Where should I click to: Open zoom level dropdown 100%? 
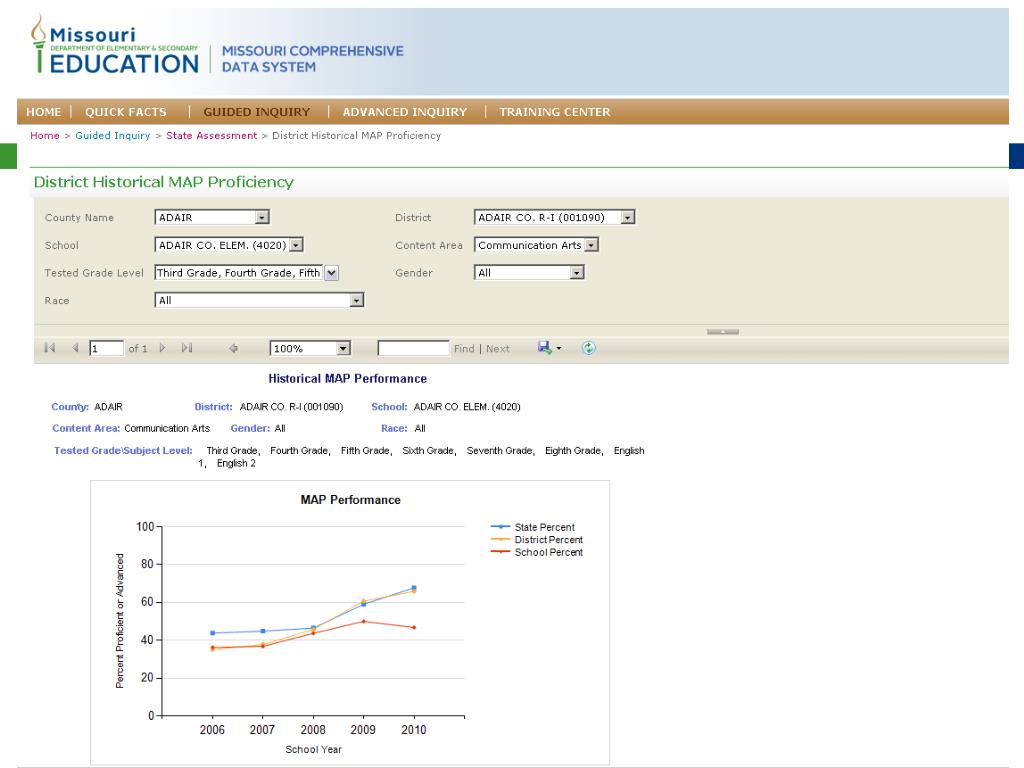tap(310, 349)
